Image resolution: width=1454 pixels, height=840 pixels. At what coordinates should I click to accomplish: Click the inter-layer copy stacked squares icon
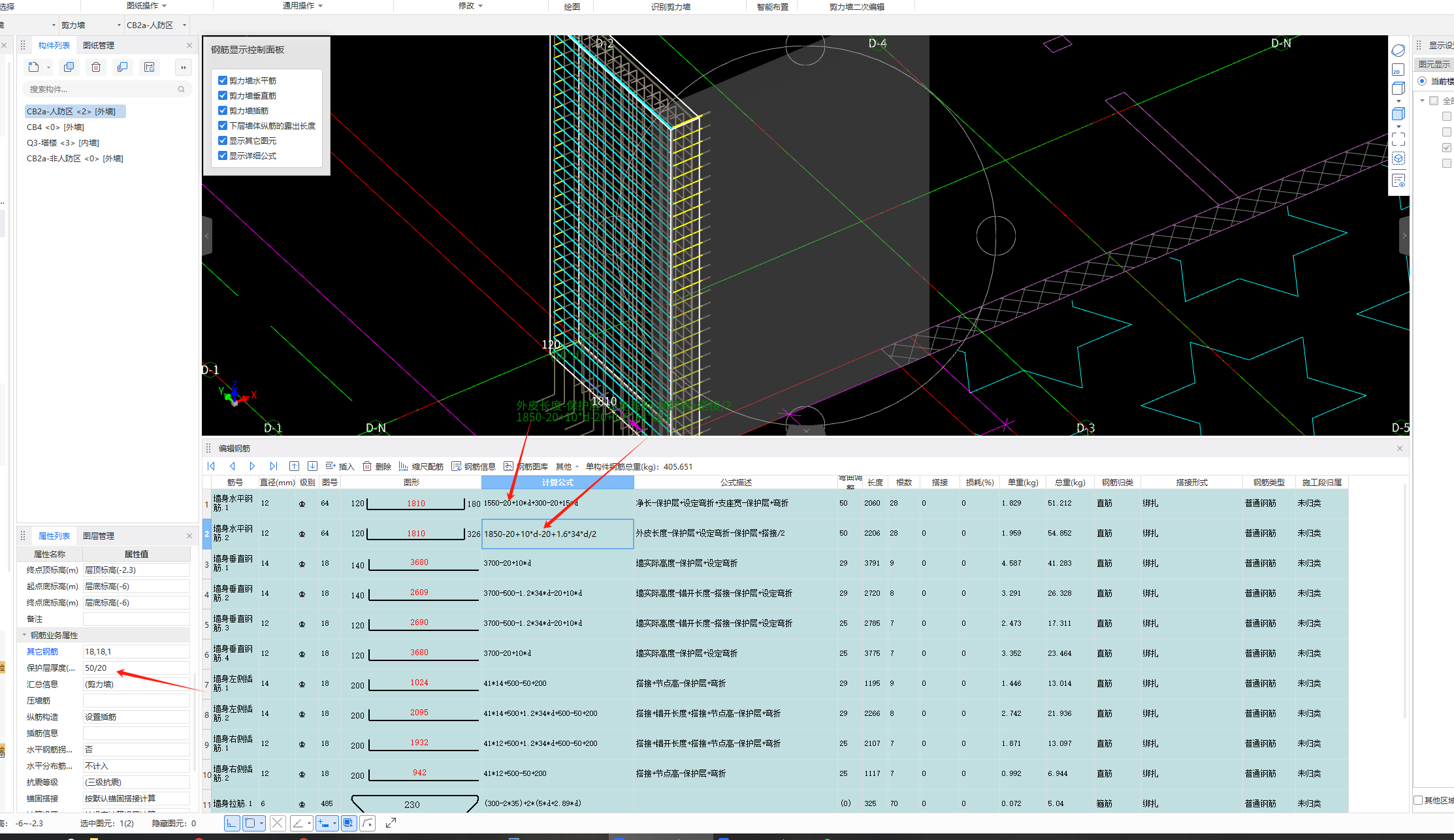(x=122, y=67)
